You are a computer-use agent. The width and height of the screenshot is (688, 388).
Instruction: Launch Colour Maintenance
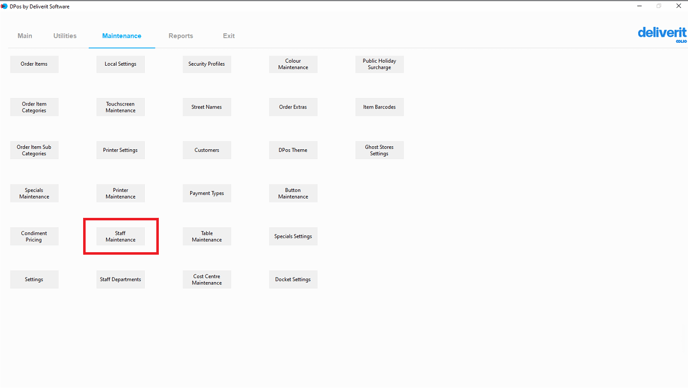click(293, 64)
